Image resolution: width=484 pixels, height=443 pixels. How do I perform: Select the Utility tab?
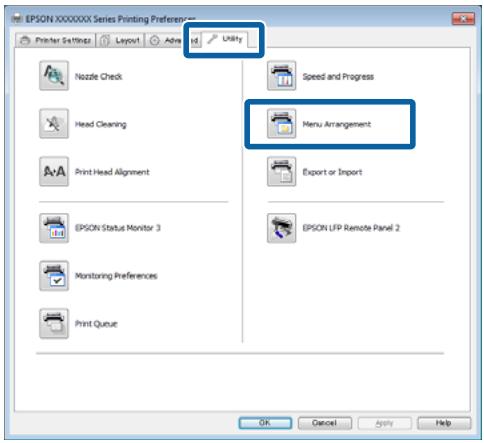[x=225, y=39]
